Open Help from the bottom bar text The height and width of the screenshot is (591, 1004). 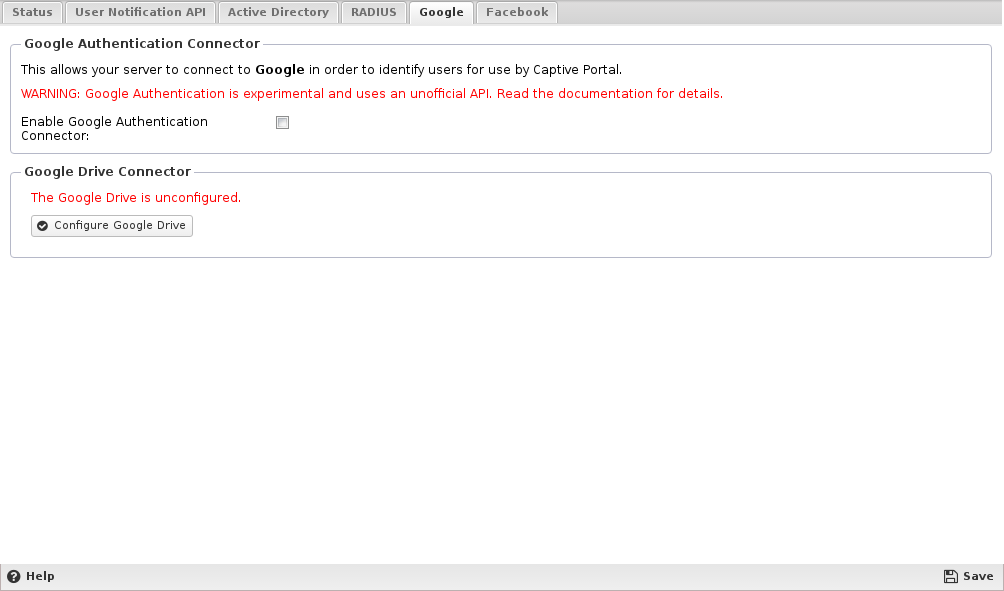tap(40, 577)
